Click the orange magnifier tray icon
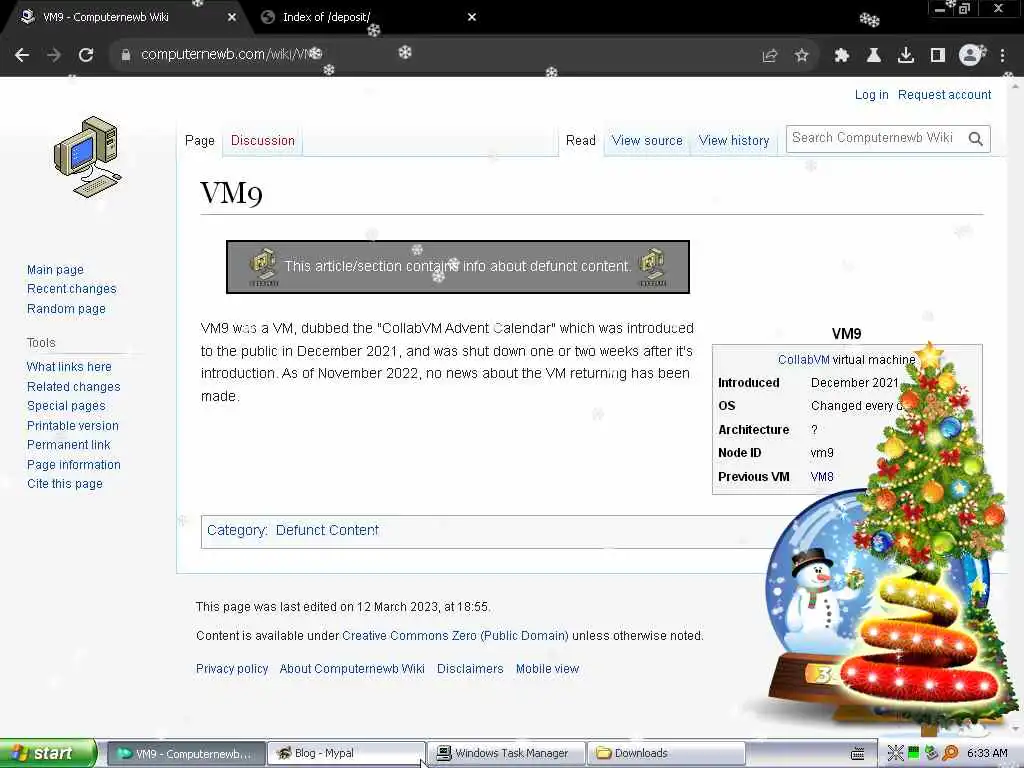 pos(950,754)
